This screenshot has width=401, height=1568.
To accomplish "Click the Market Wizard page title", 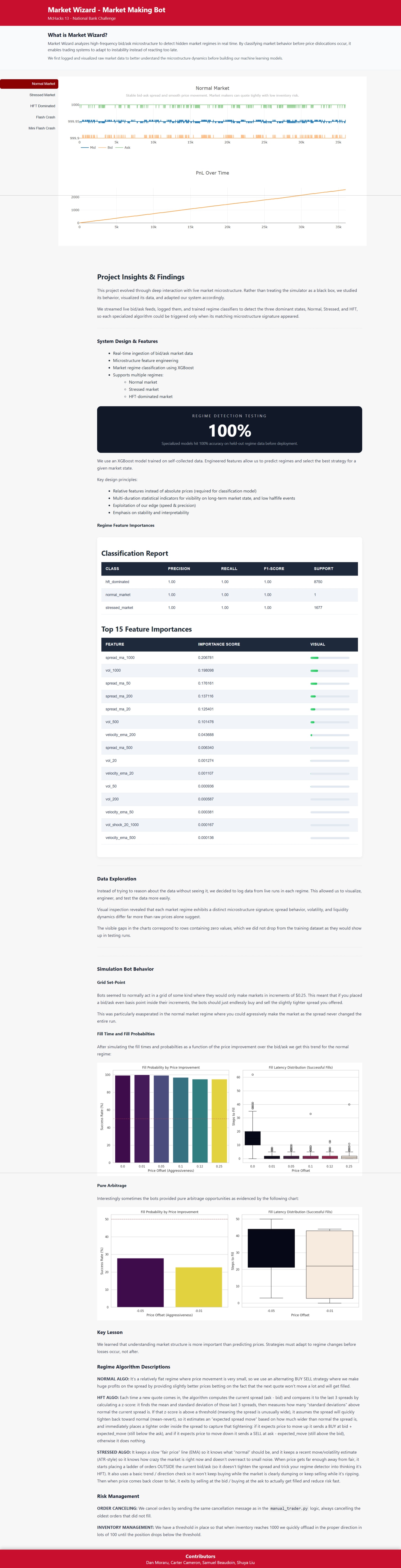I will click(x=107, y=10).
